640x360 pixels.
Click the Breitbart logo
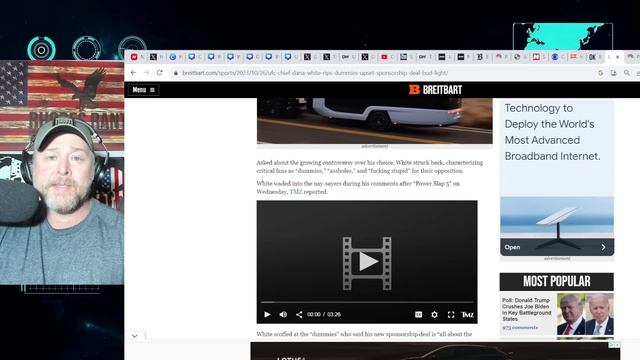435,90
